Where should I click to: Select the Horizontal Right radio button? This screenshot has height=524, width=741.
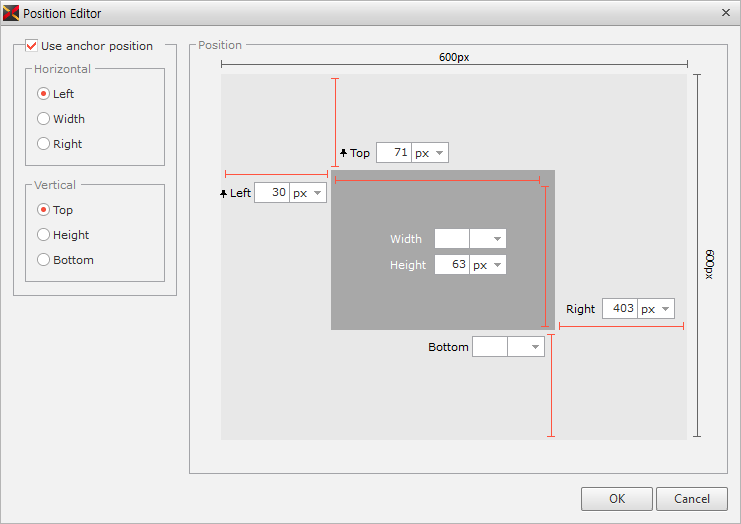pos(43,144)
